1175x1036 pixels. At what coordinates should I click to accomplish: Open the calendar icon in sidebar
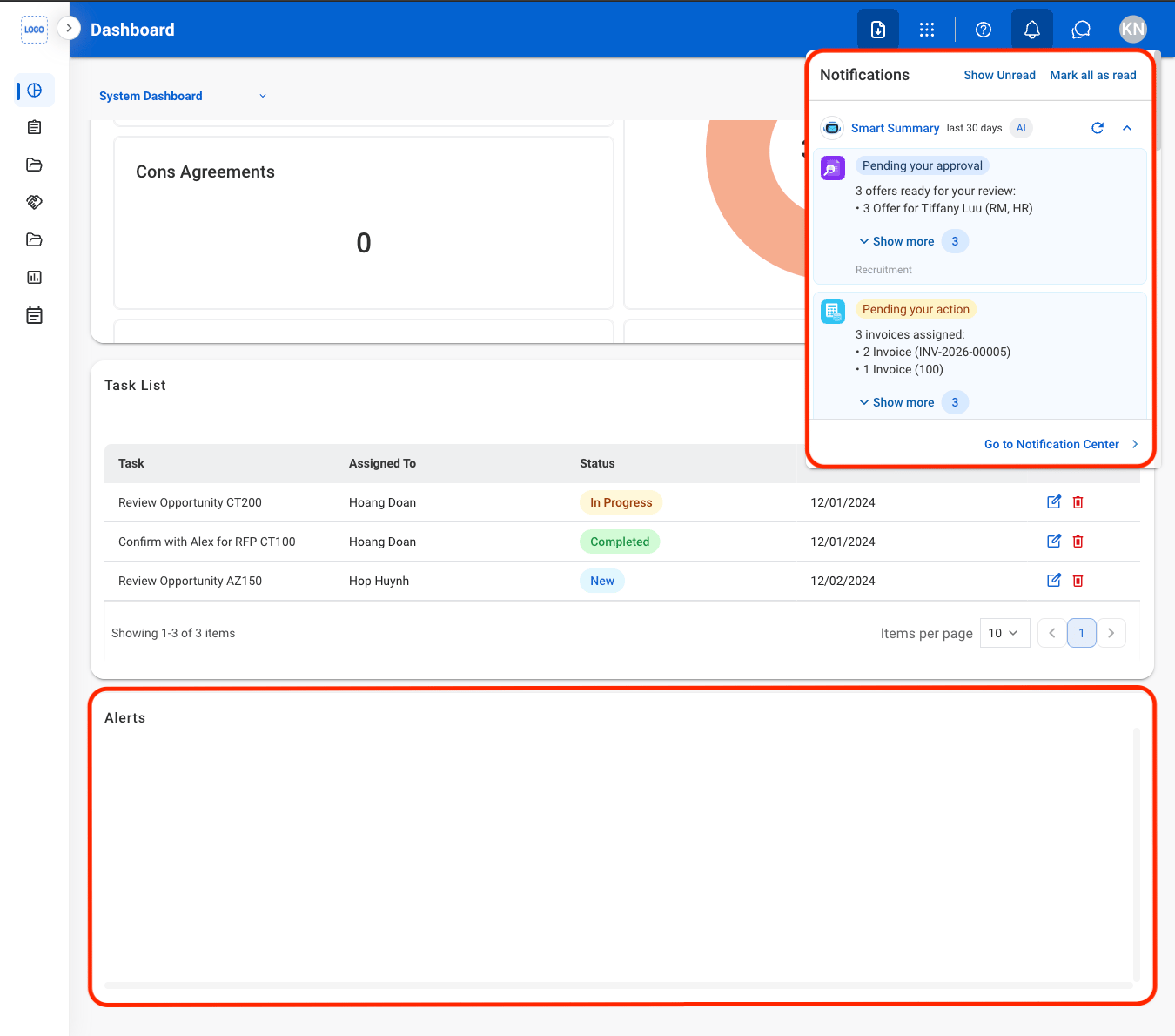coord(34,315)
